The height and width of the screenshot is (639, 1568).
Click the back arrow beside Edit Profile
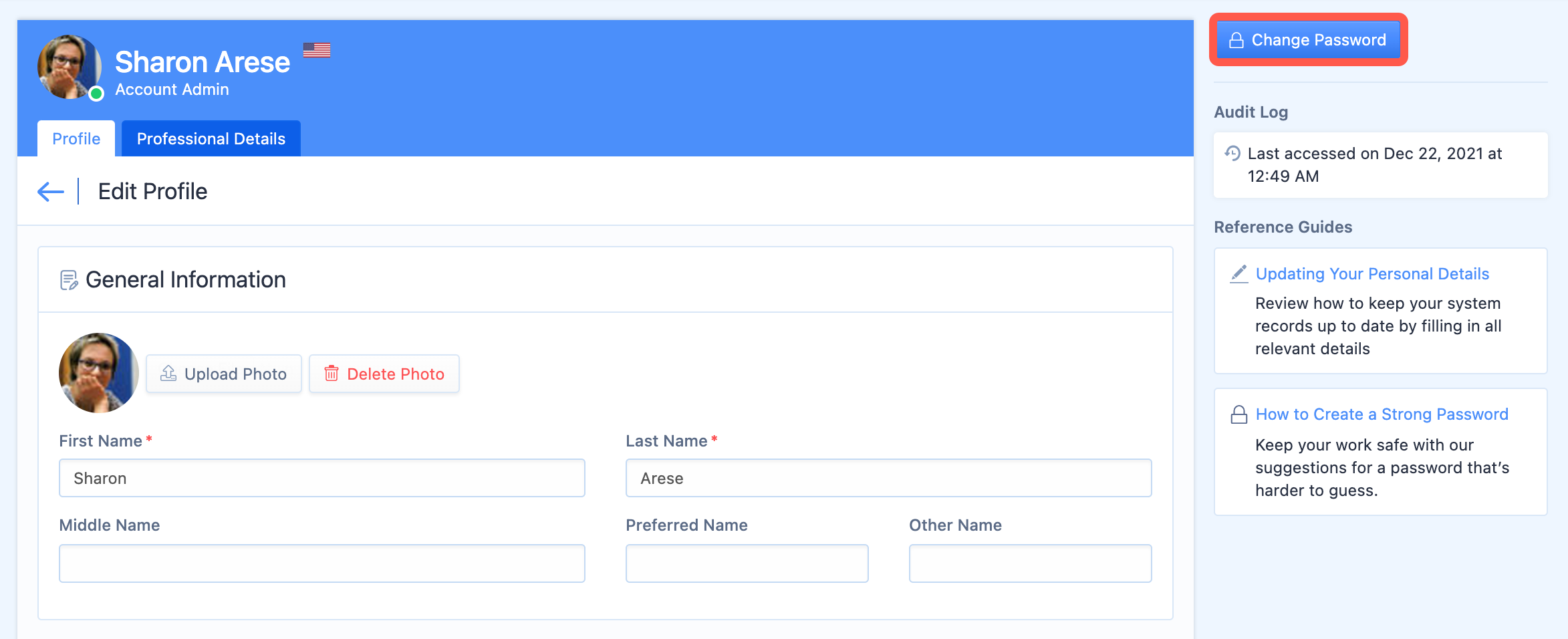[x=51, y=192]
